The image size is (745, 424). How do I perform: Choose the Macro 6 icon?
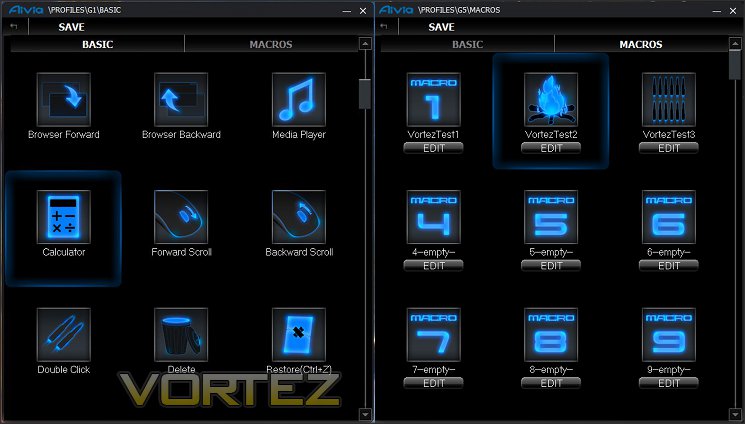click(669, 217)
